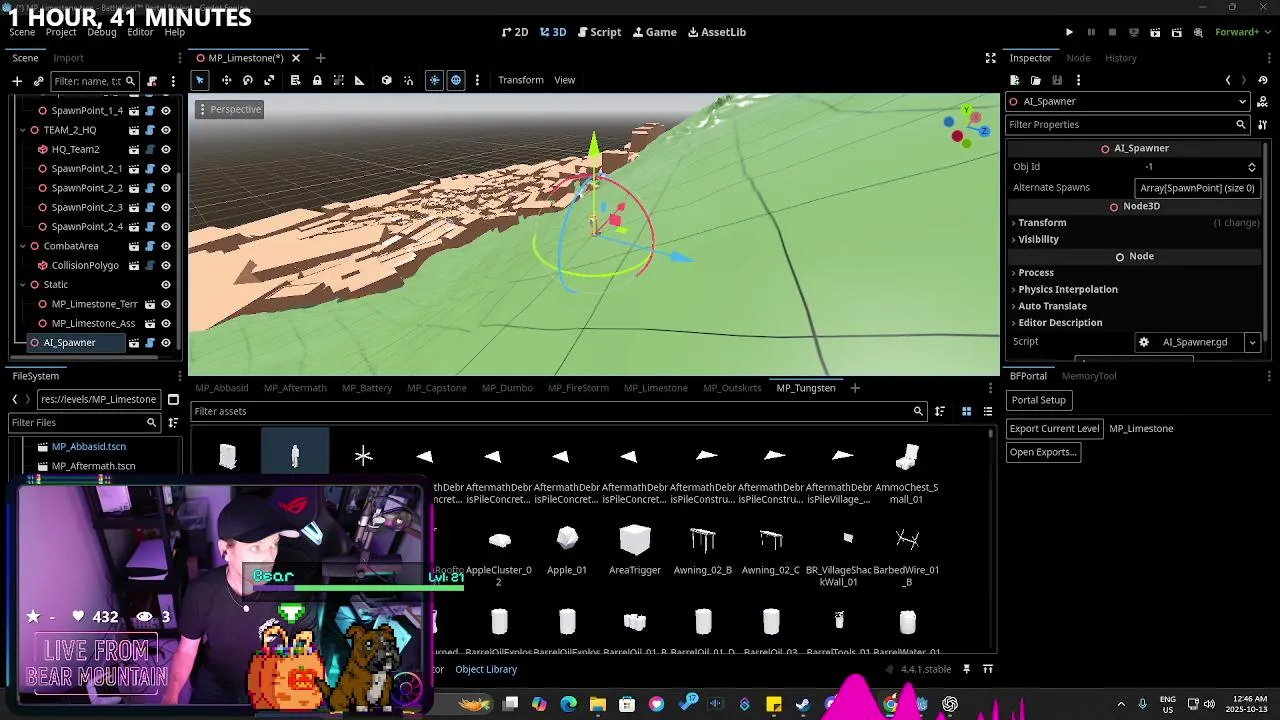Viewport: 1280px width, 720px height.
Task: Create a new resource in Inspector
Action: click(1014, 80)
